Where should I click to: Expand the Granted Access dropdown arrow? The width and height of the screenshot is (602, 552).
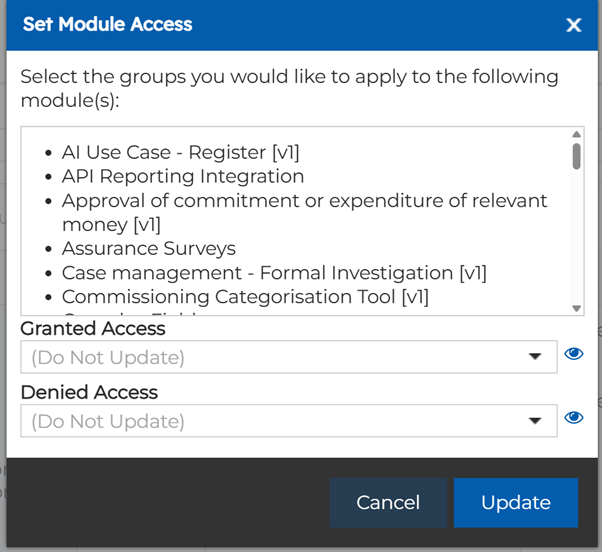(536, 357)
